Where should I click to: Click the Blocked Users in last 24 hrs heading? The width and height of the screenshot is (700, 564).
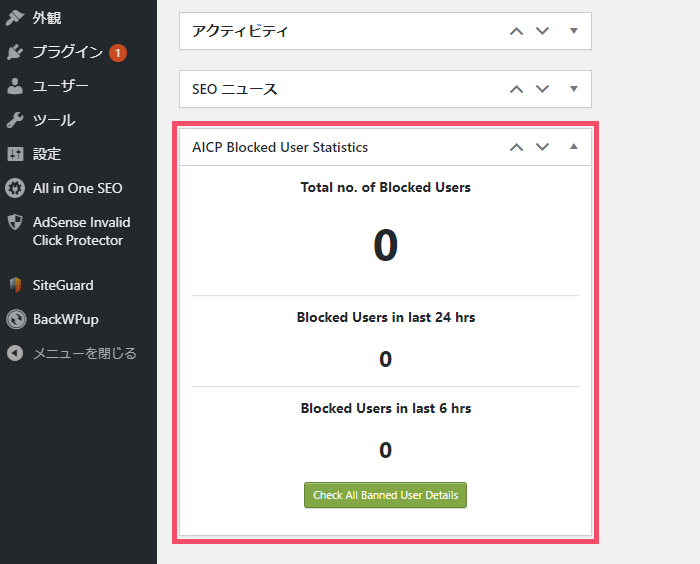[386, 317]
